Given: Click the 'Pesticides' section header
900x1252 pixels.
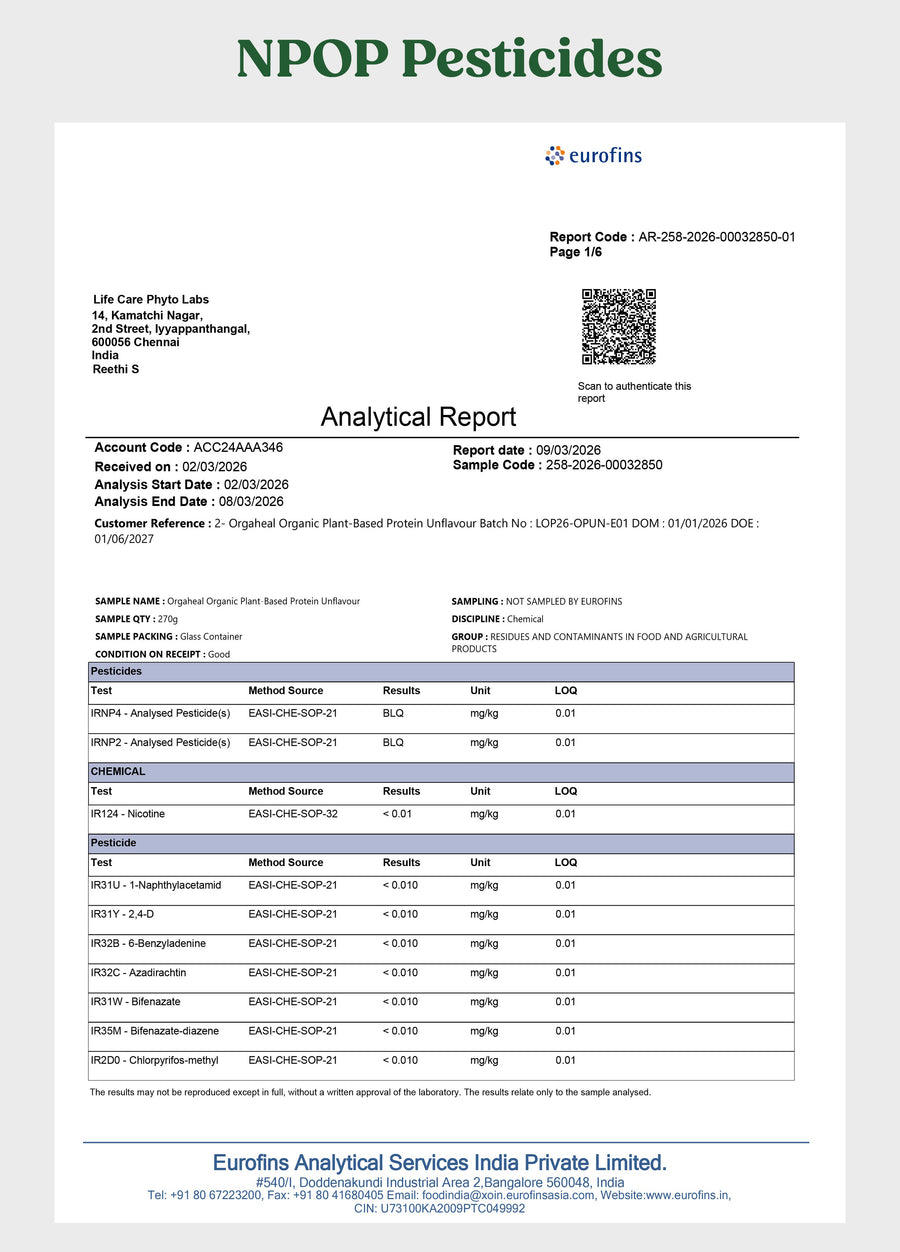Looking at the screenshot, I should tap(441, 672).
